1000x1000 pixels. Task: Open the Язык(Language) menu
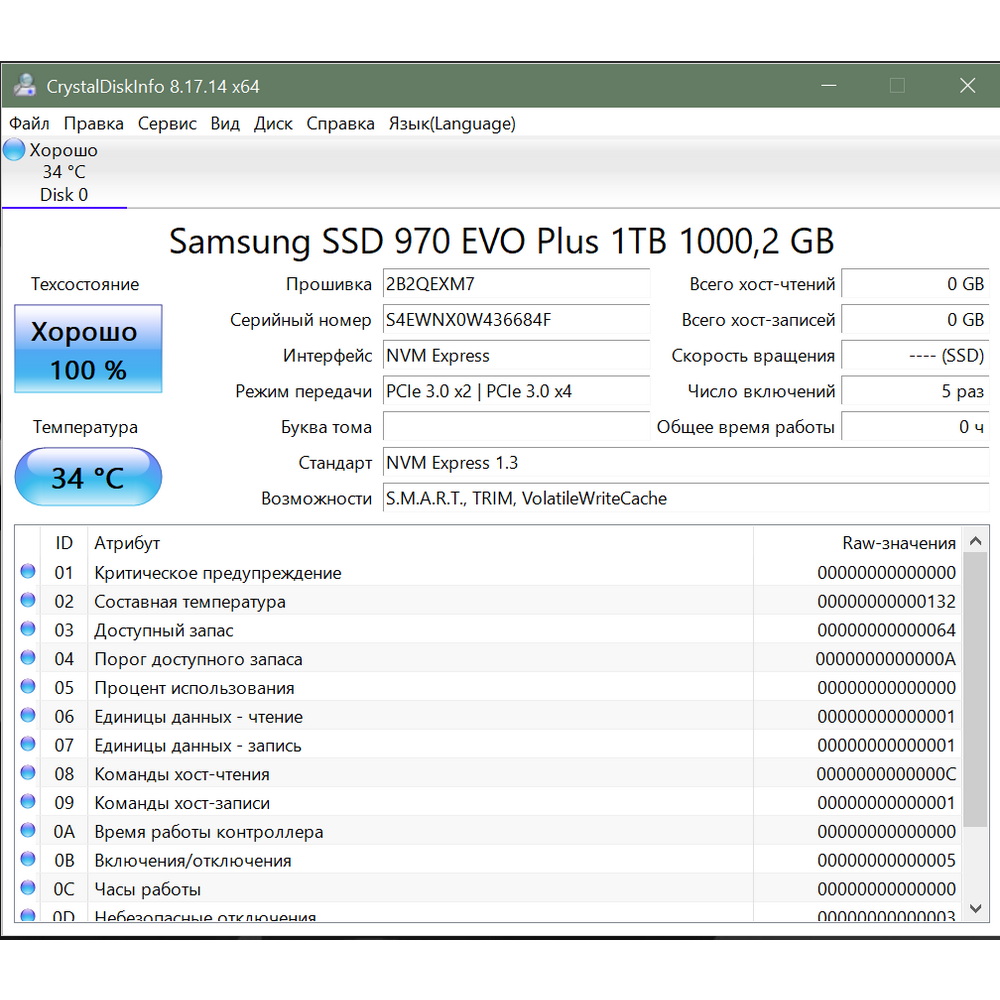point(452,124)
